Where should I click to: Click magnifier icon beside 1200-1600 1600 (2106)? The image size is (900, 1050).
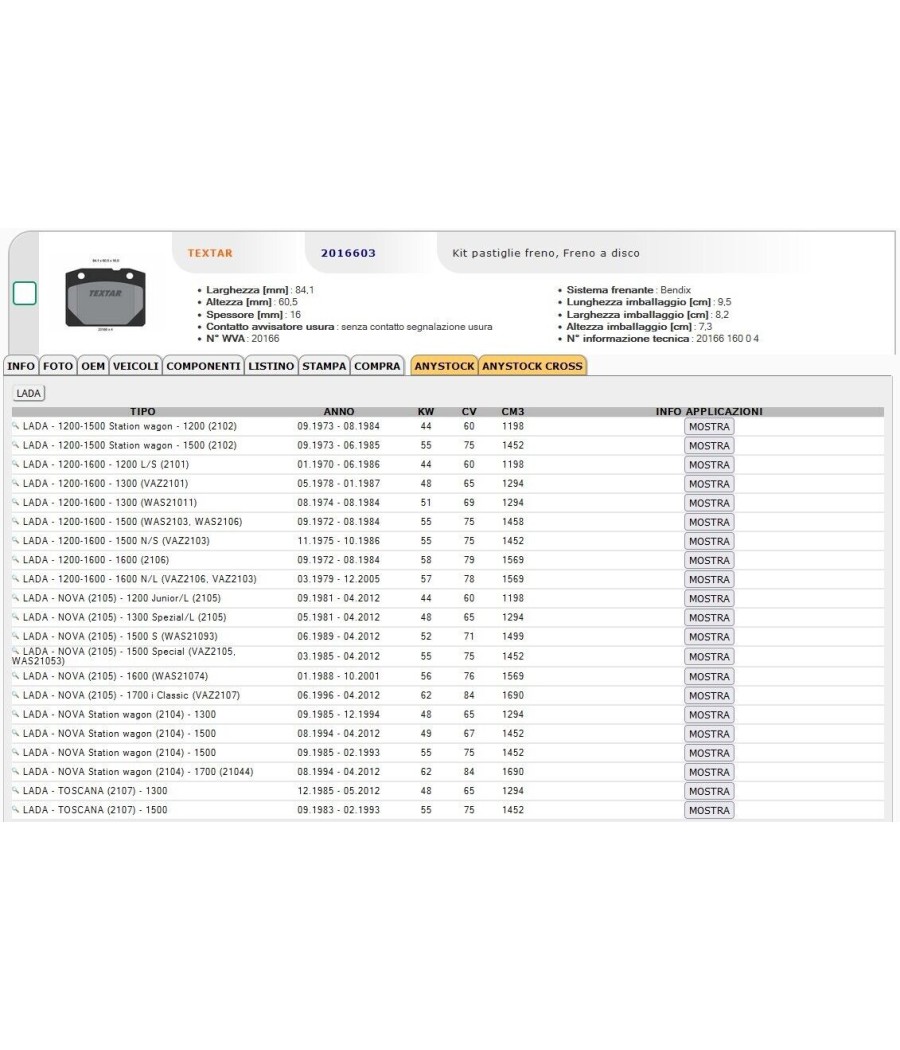(16, 559)
